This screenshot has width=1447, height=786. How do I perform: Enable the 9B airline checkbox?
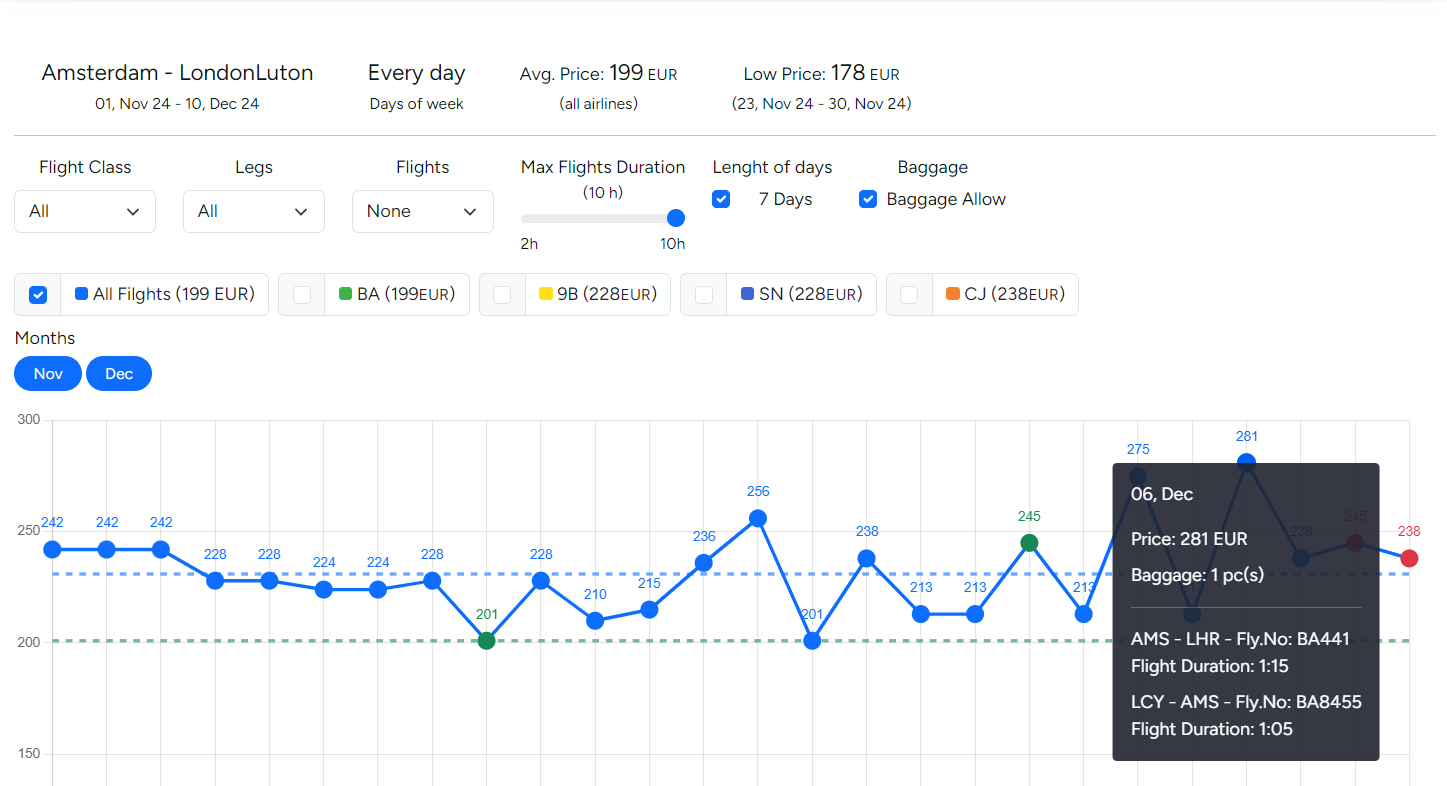503,295
